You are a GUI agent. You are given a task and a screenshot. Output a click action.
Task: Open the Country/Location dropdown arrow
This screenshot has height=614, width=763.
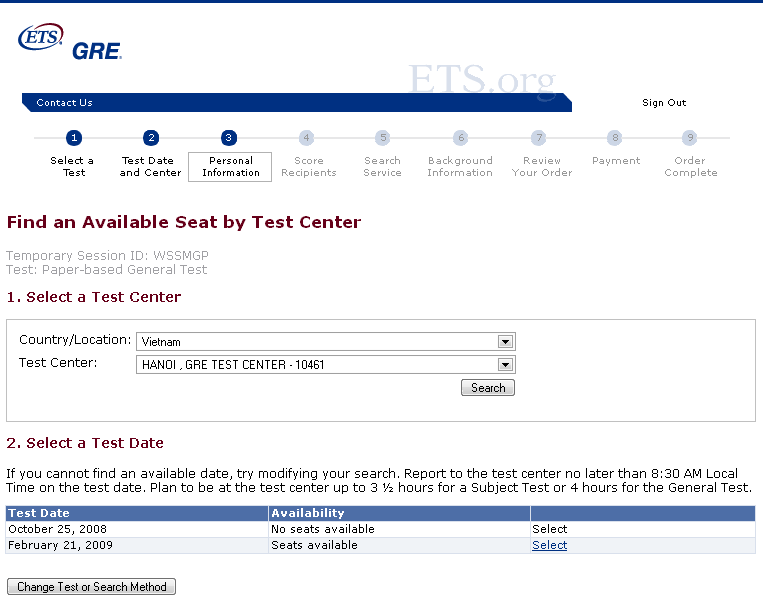[x=505, y=342]
